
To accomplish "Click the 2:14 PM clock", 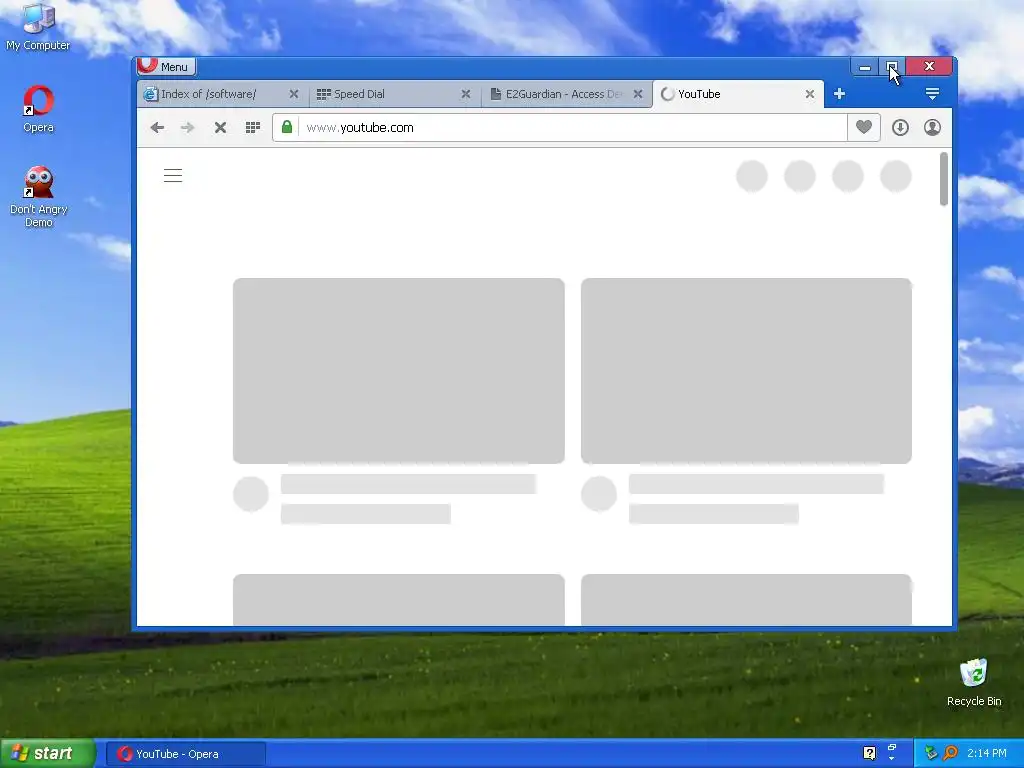I will (x=987, y=754).
